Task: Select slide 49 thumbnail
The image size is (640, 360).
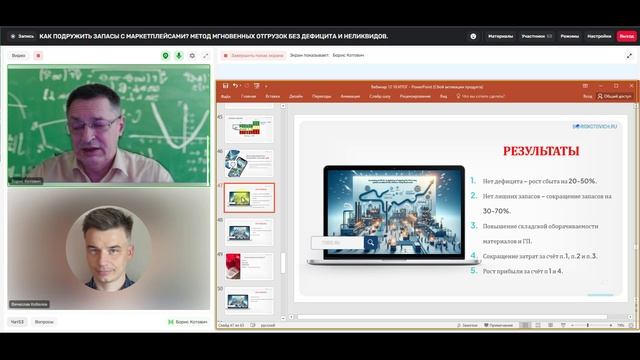Action: (x=249, y=267)
